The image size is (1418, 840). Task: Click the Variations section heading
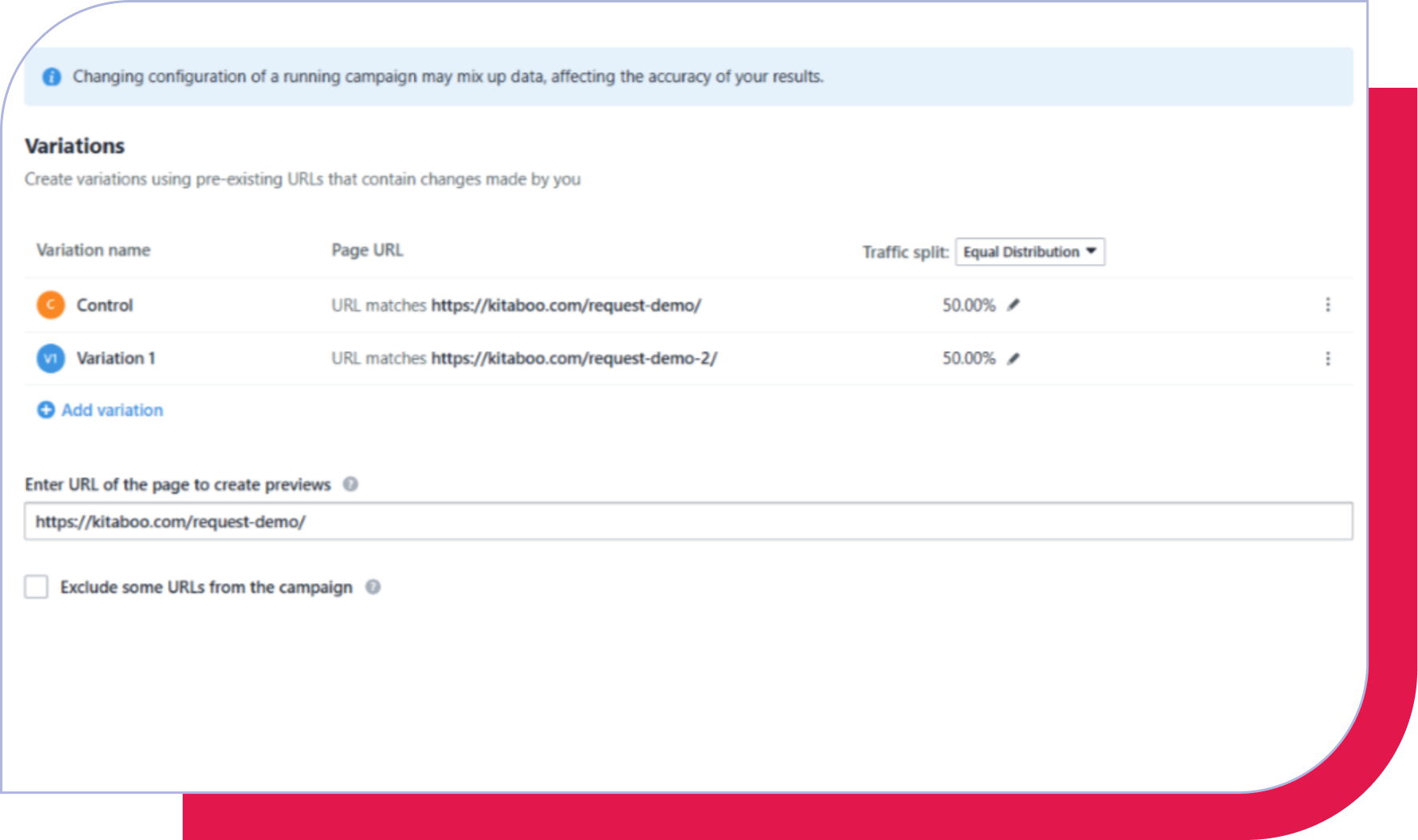coord(75,146)
